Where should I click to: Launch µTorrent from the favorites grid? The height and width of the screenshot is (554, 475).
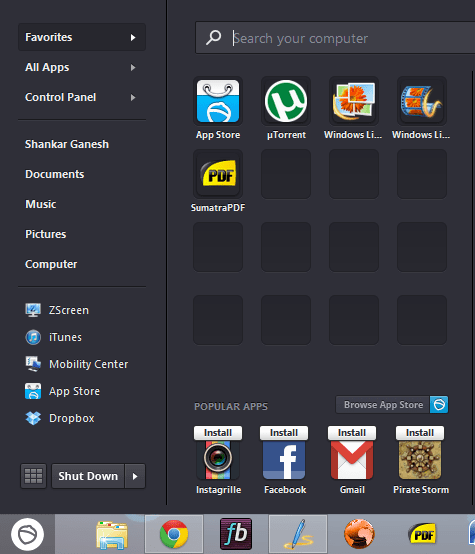[286, 101]
